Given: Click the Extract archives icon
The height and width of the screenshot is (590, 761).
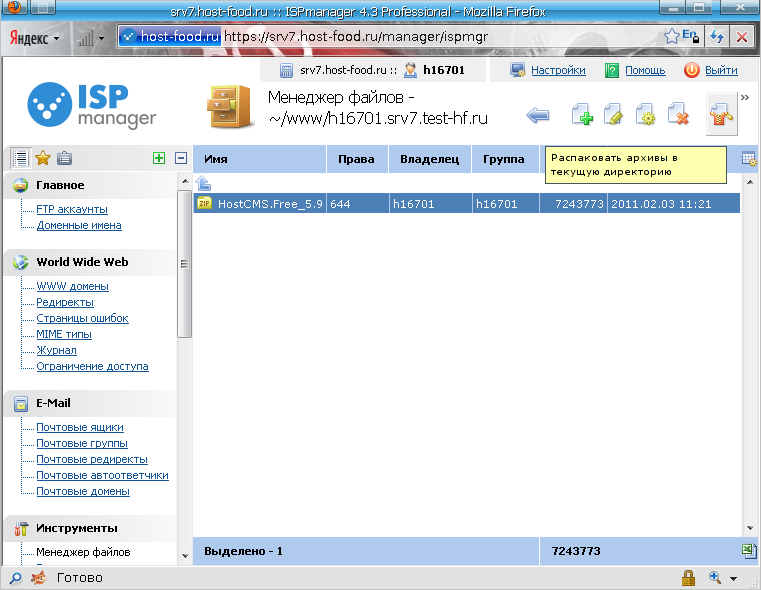Looking at the screenshot, I should (x=720, y=115).
